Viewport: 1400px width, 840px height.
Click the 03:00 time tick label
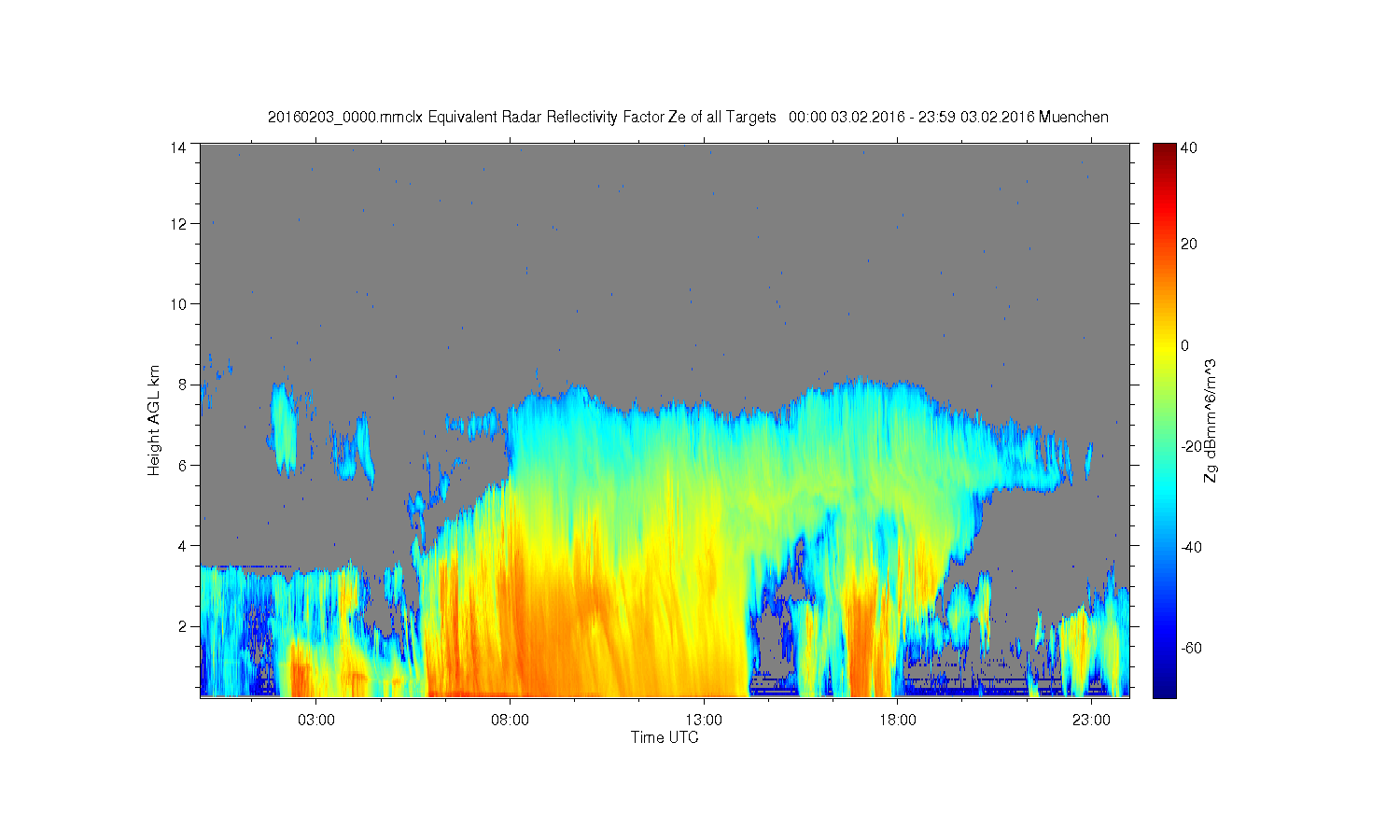click(316, 721)
